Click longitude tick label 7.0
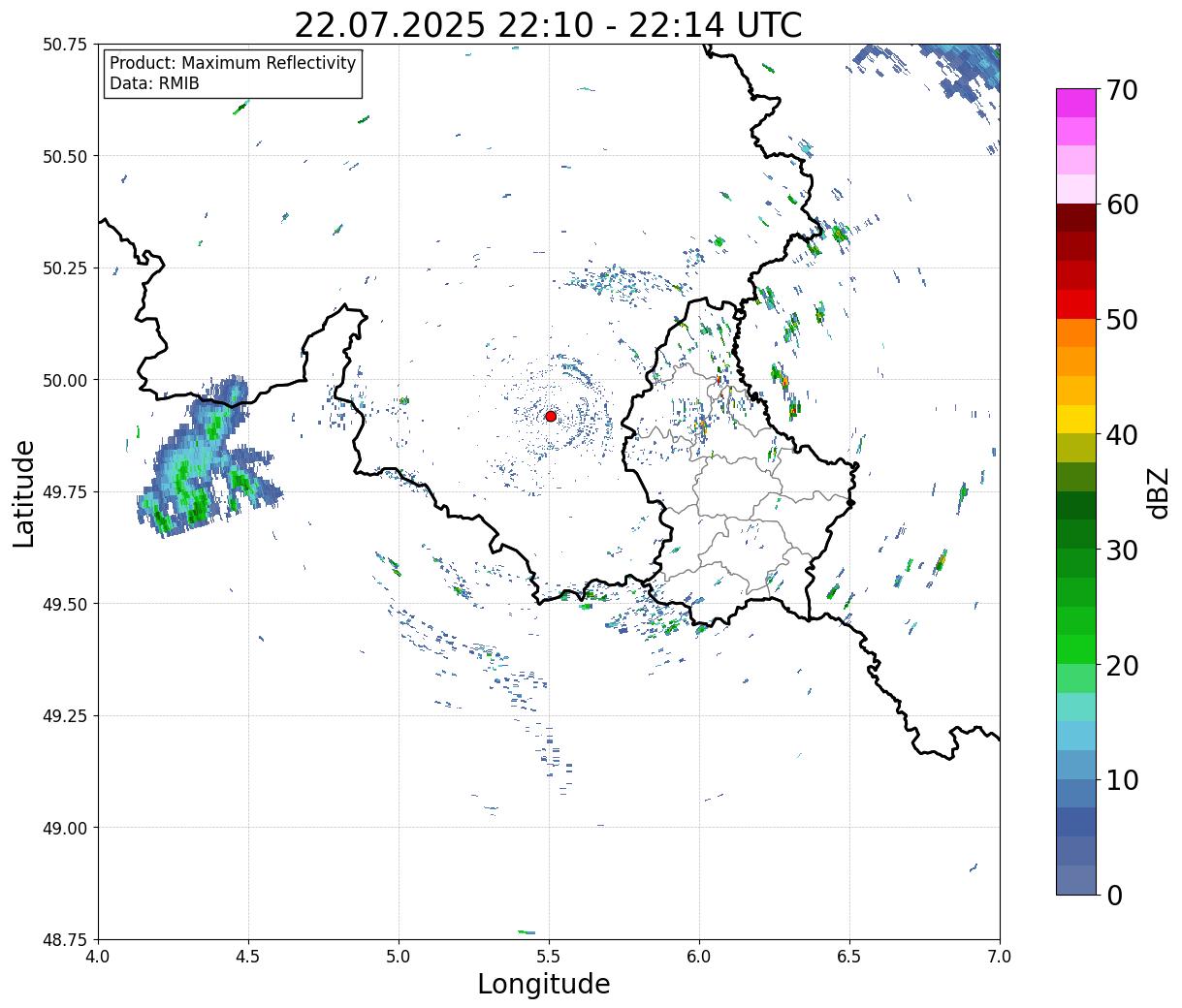1182x1008 pixels. point(1000,957)
